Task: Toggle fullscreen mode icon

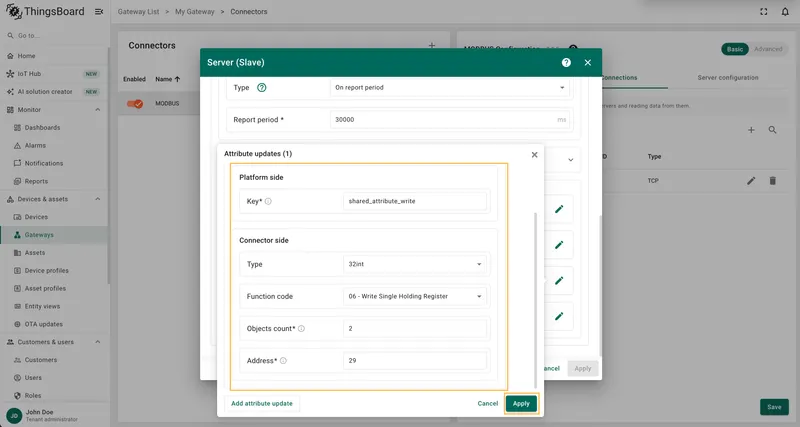Action: click(x=764, y=11)
